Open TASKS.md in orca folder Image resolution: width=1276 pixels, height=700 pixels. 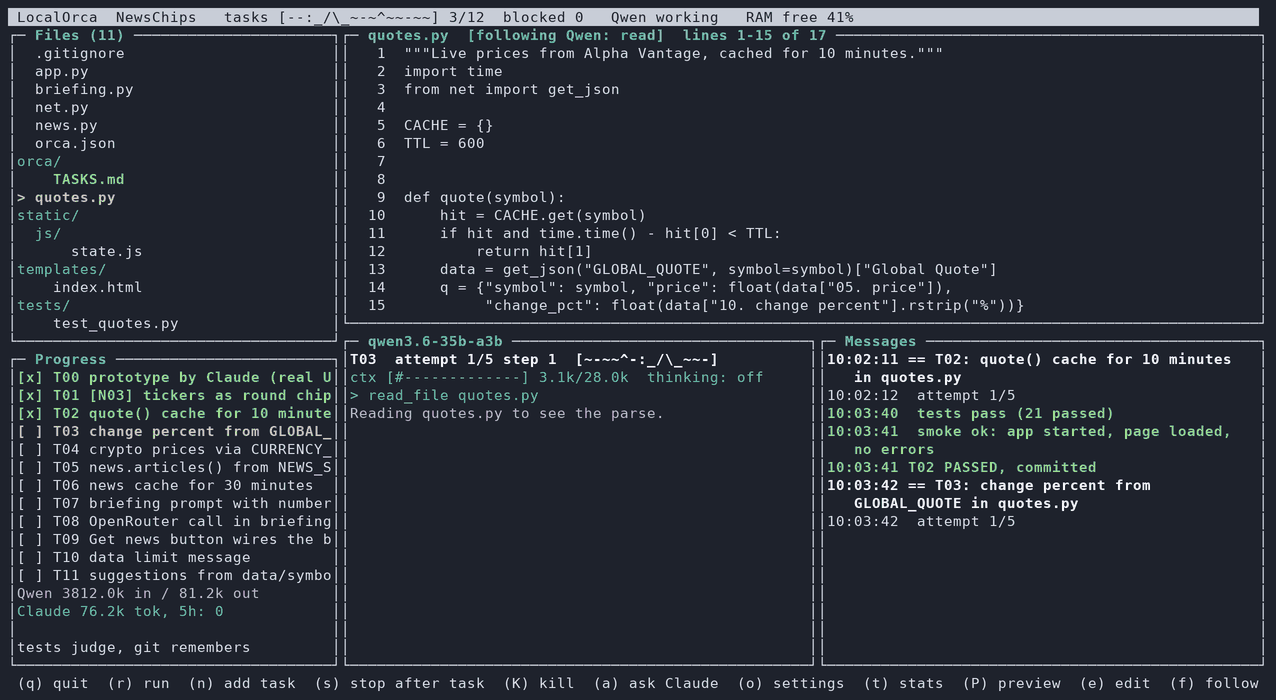point(89,179)
